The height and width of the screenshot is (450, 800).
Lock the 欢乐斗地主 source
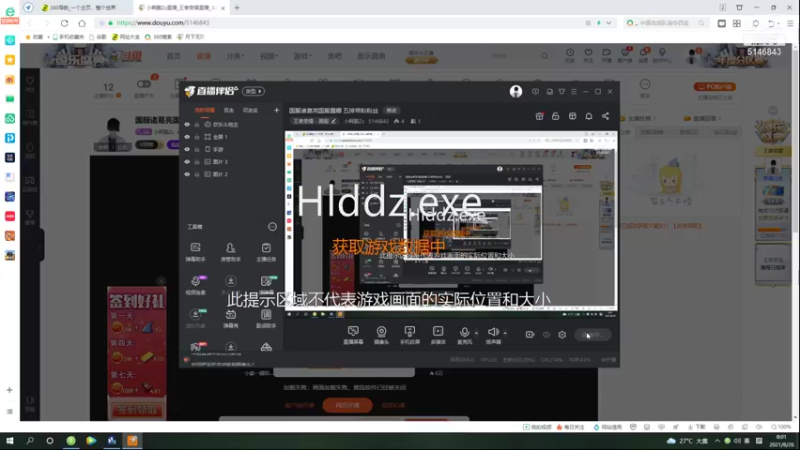[x=197, y=124]
